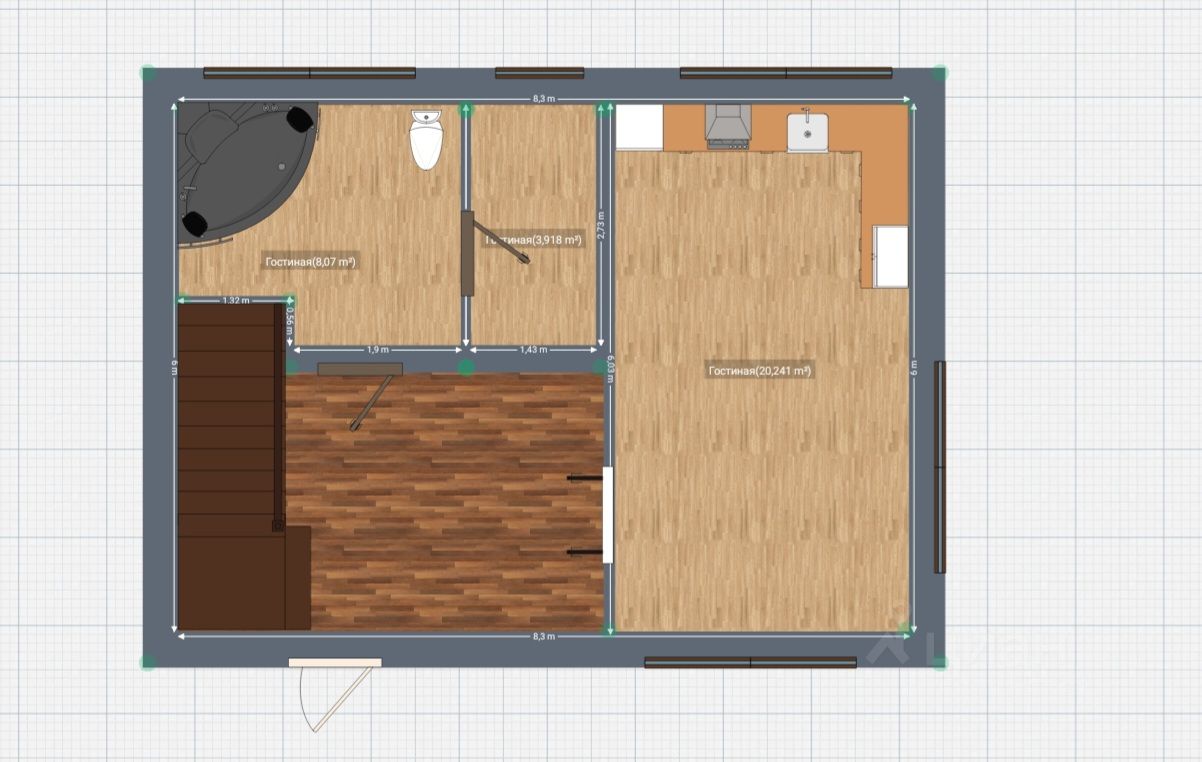Image resolution: width=1202 pixels, height=762 pixels.
Task: Click the bottom-left outer wall corner node
Action: tap(148, 662)
